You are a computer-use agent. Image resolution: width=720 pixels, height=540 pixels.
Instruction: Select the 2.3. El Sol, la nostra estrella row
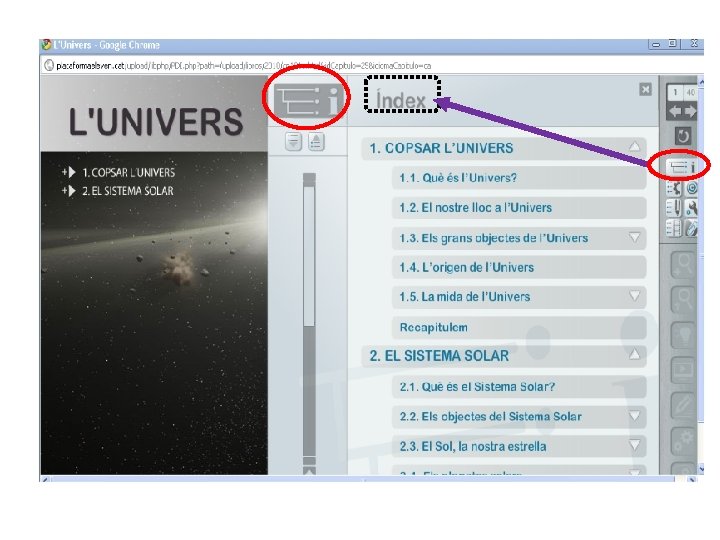pyautogui.click(x=519, y=446)
